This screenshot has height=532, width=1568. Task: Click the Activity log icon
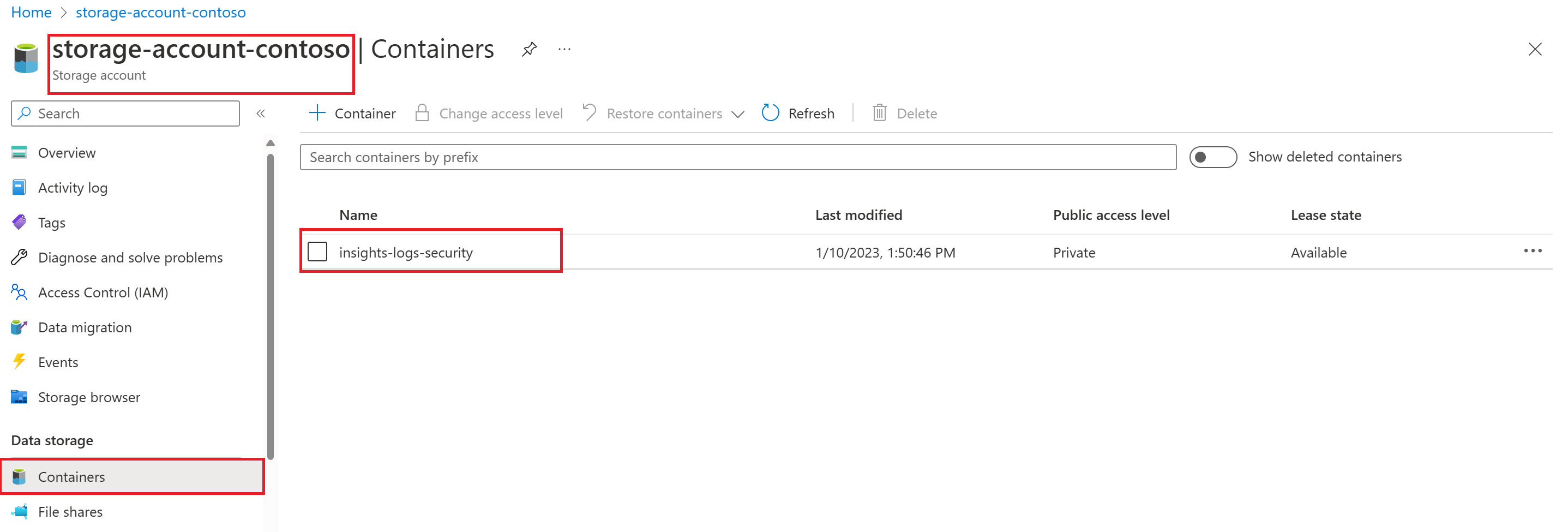[19, 188]
